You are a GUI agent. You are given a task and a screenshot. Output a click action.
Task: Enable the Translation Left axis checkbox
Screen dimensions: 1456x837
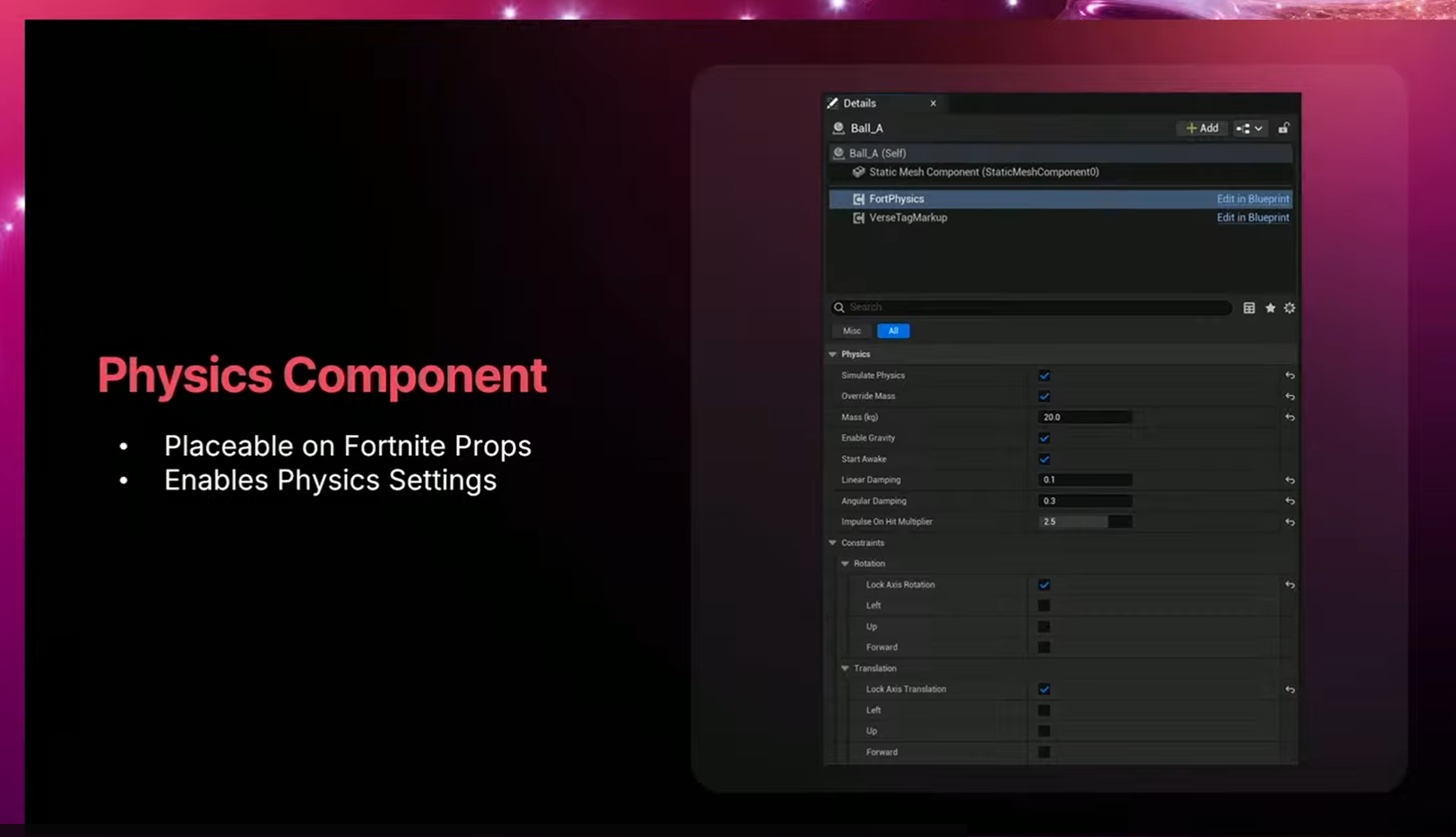(x=1044, y=710)
